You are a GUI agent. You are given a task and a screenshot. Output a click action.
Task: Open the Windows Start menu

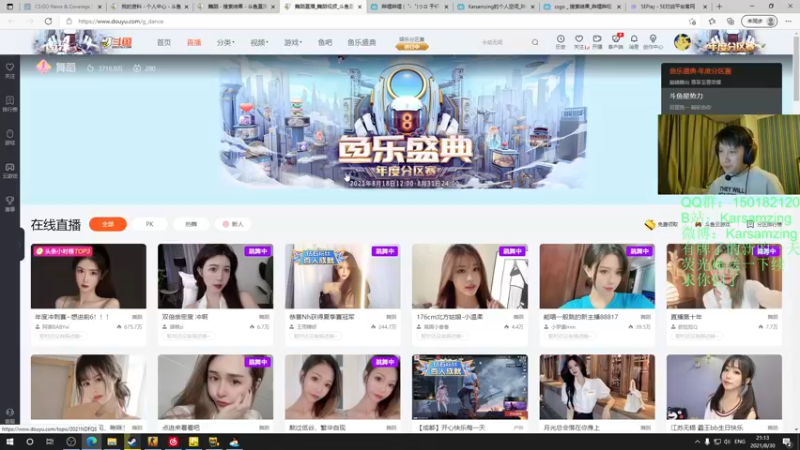[x=10, y=442]
